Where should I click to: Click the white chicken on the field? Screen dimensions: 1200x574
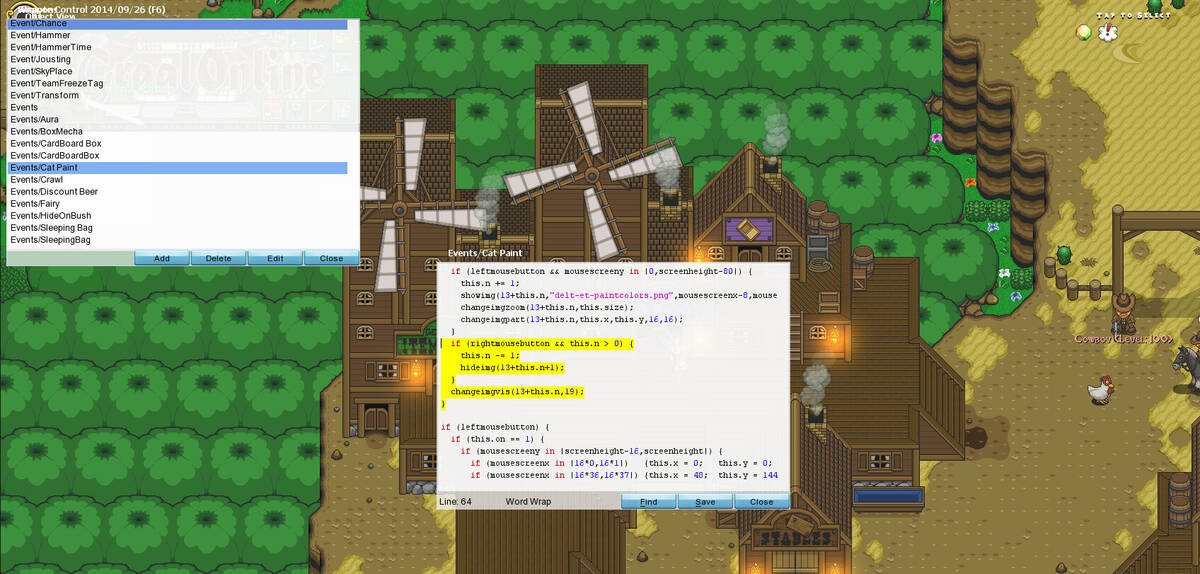[x=1100, y=389]
